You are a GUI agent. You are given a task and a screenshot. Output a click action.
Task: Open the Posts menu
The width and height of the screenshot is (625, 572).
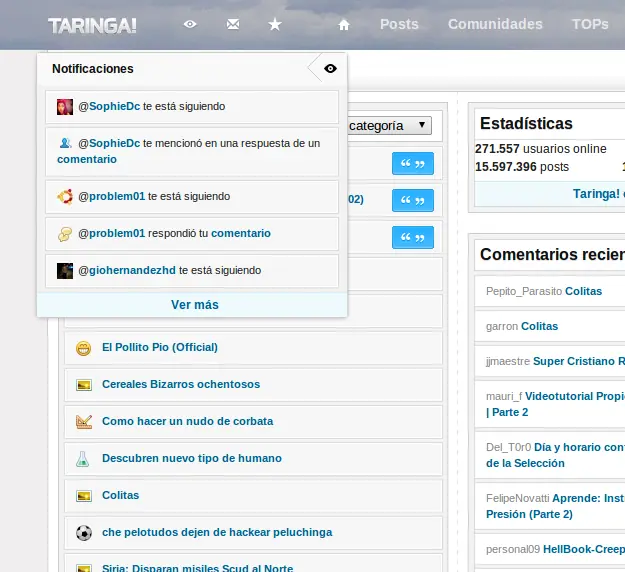[x=399, y=24]
